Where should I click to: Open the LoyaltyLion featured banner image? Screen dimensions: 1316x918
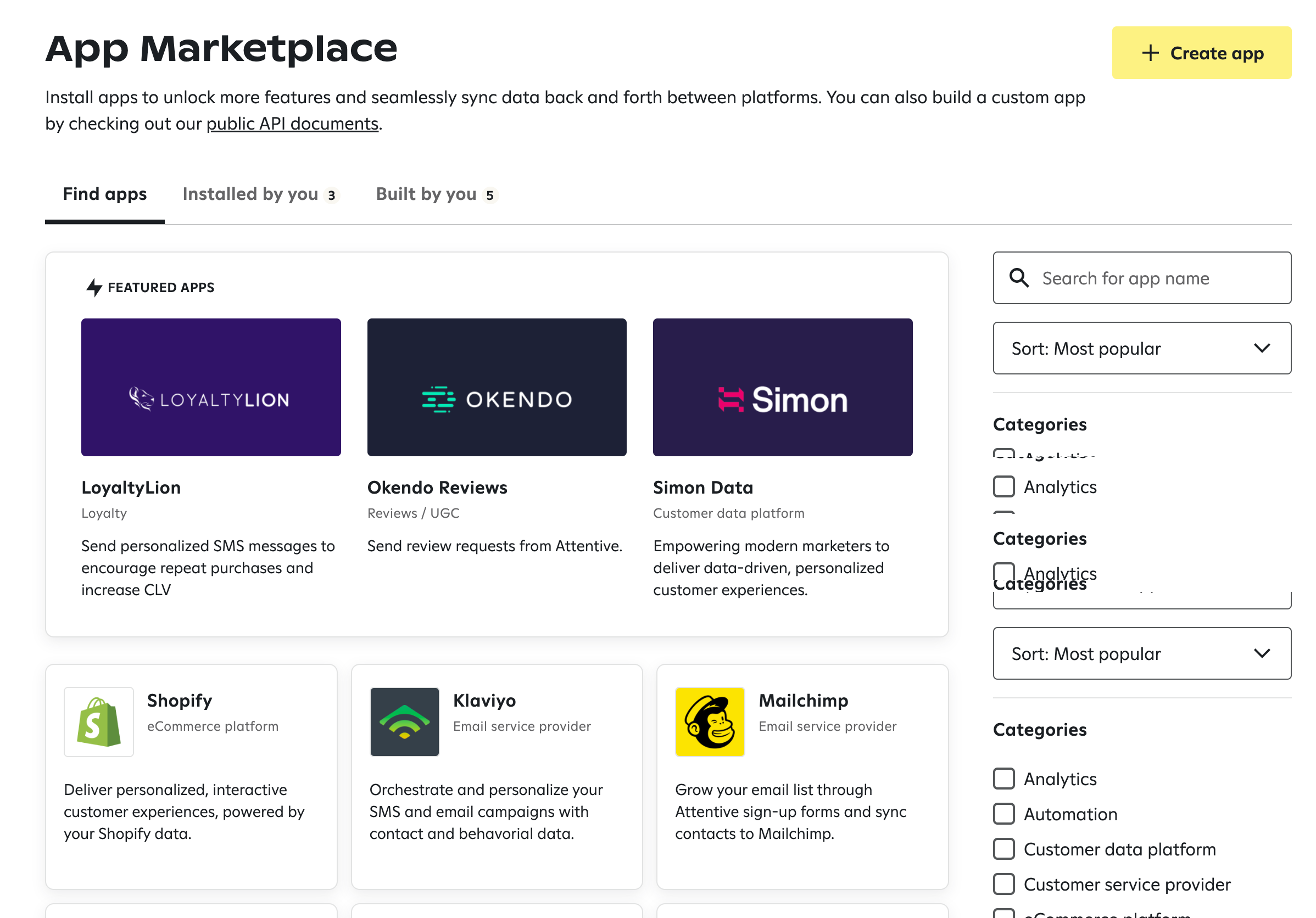tap(211, 388)
